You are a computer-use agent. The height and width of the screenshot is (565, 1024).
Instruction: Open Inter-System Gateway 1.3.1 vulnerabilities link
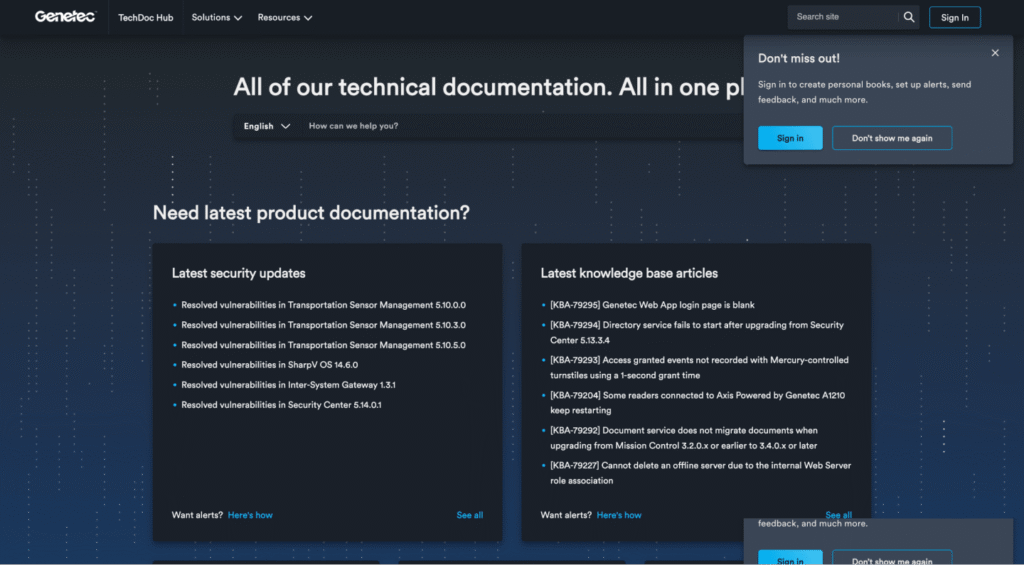click(x=288, y=385)
